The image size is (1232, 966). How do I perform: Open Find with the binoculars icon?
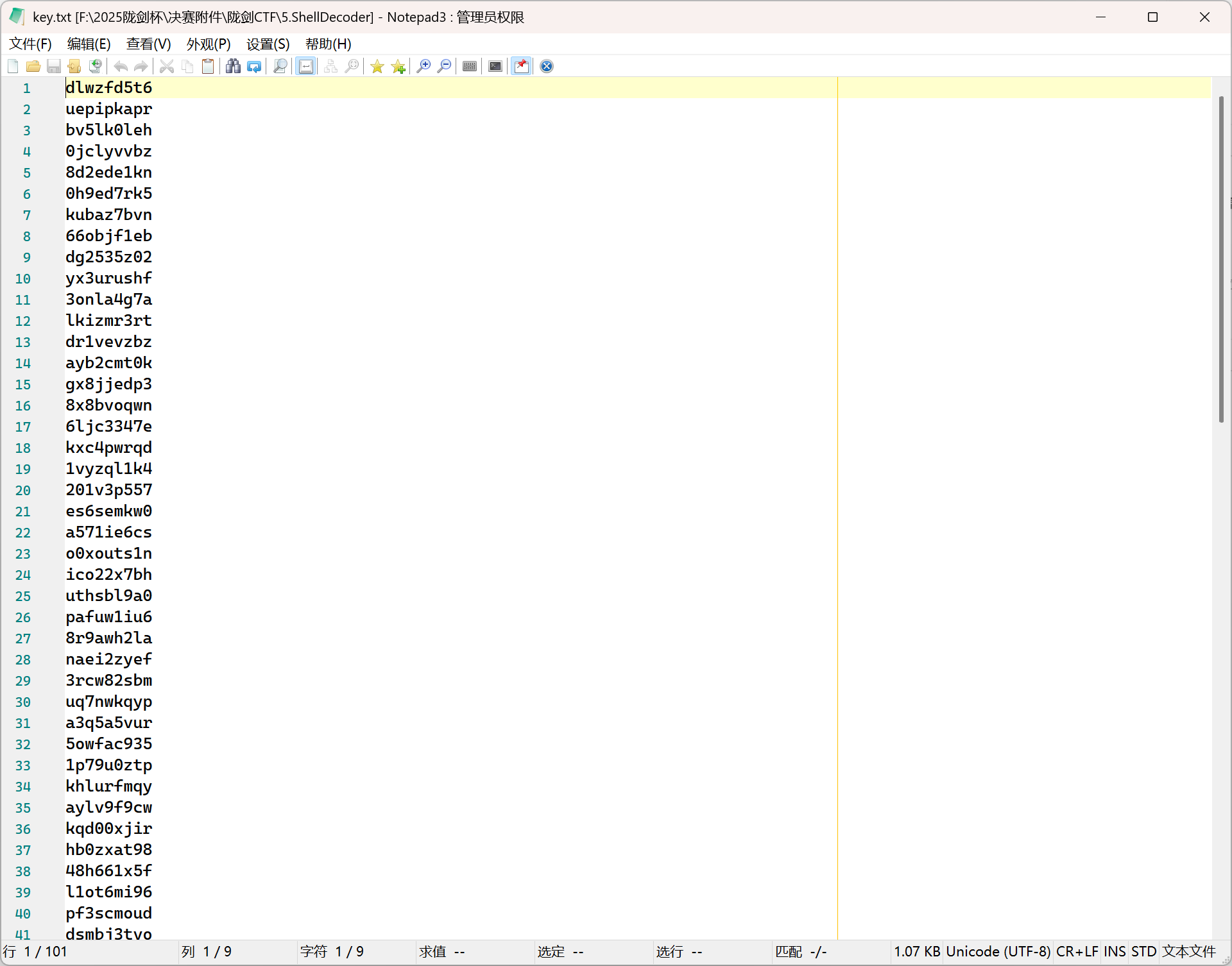pyautogui.click(x=234, y=66)
